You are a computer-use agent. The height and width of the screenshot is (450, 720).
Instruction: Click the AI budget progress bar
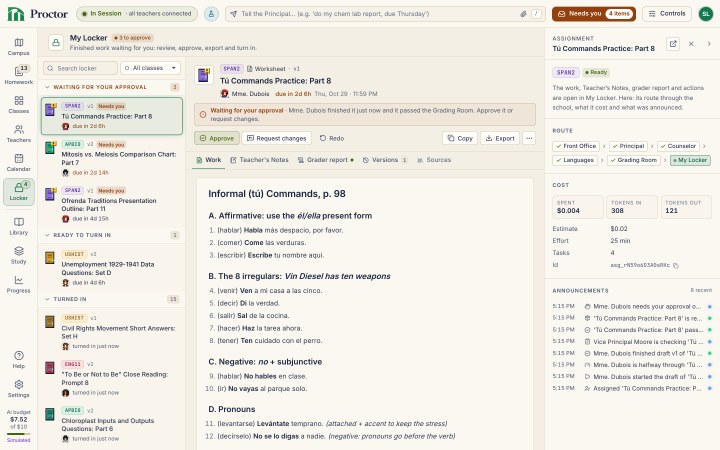[x=18, y=434]
